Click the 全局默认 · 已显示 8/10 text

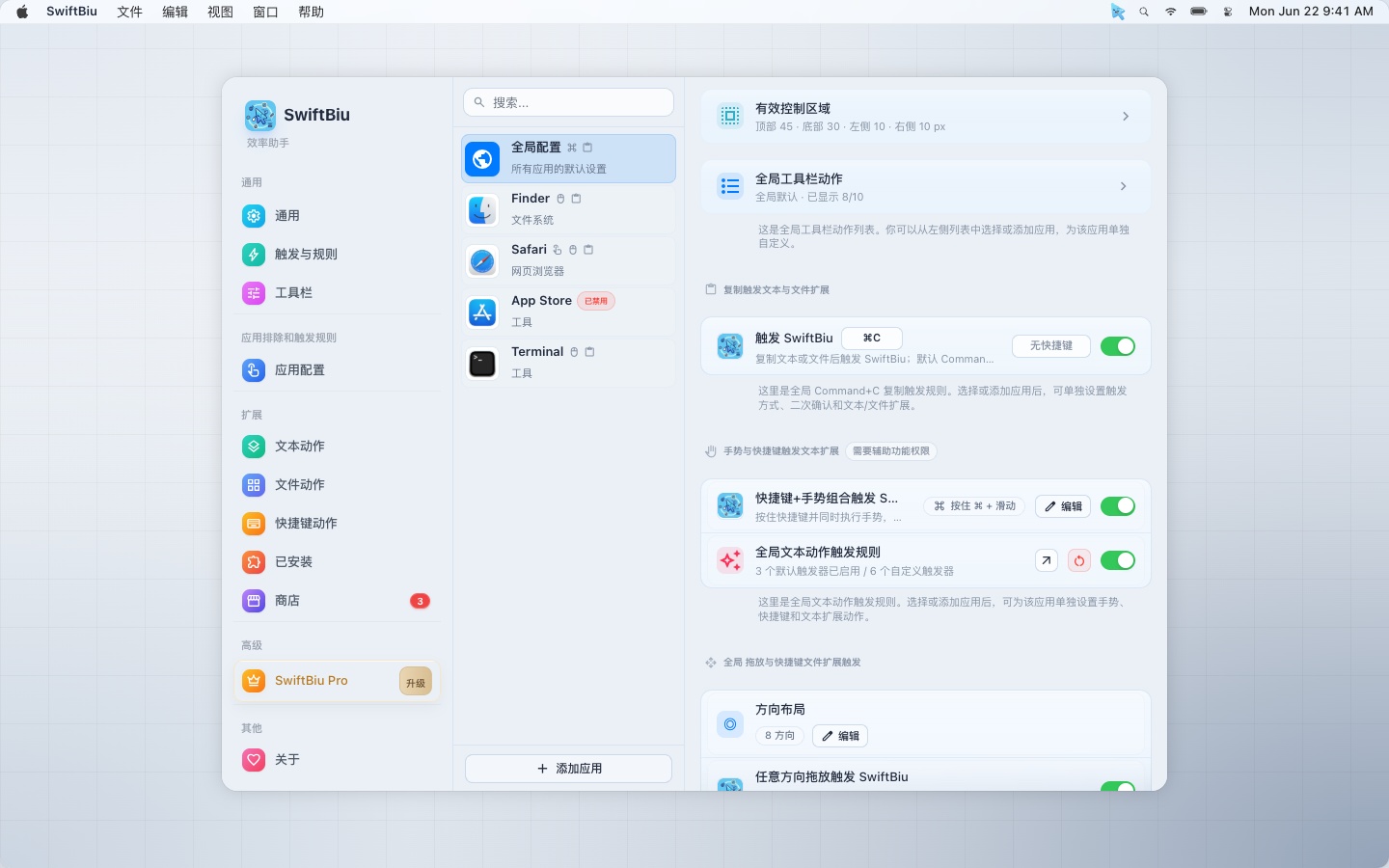pos(809,197)
